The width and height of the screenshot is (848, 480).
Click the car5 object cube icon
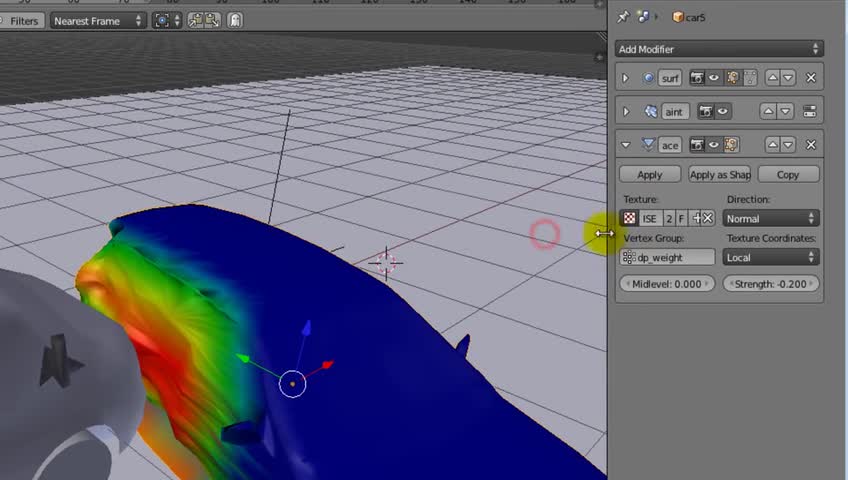pyautogui.click(x=678, y=17)
